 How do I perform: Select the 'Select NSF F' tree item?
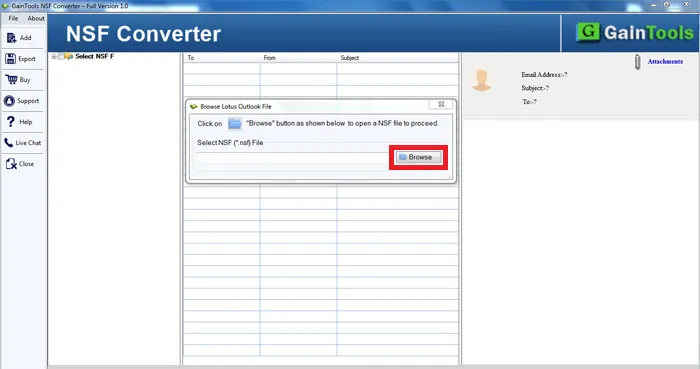94,56
